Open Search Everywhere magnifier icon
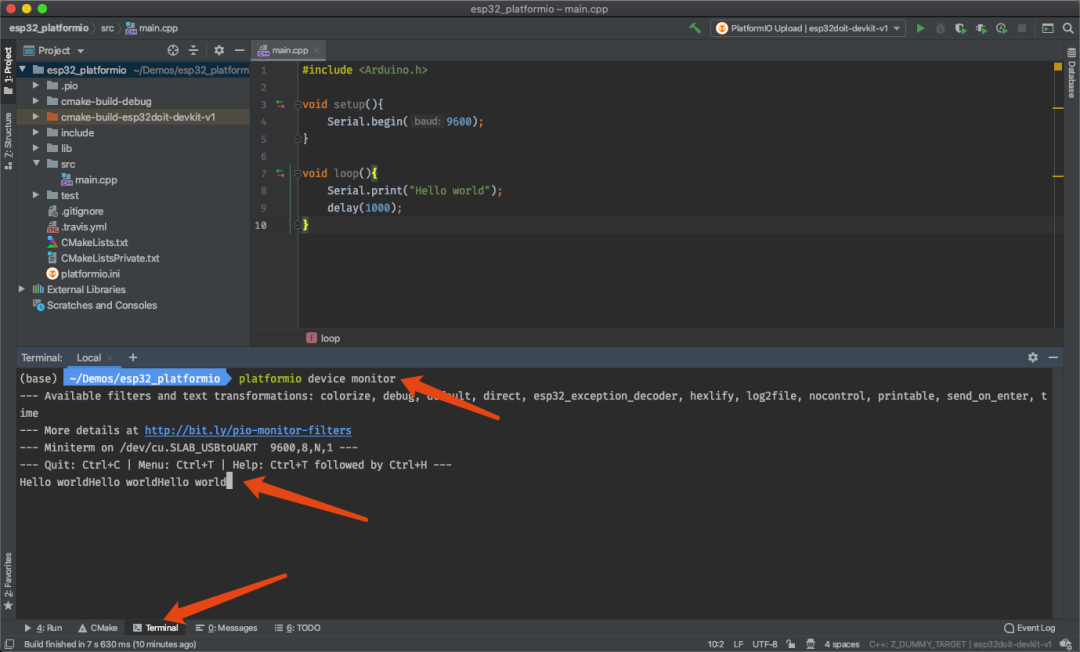This screenshot has width=1080, height=652. 1068,29
